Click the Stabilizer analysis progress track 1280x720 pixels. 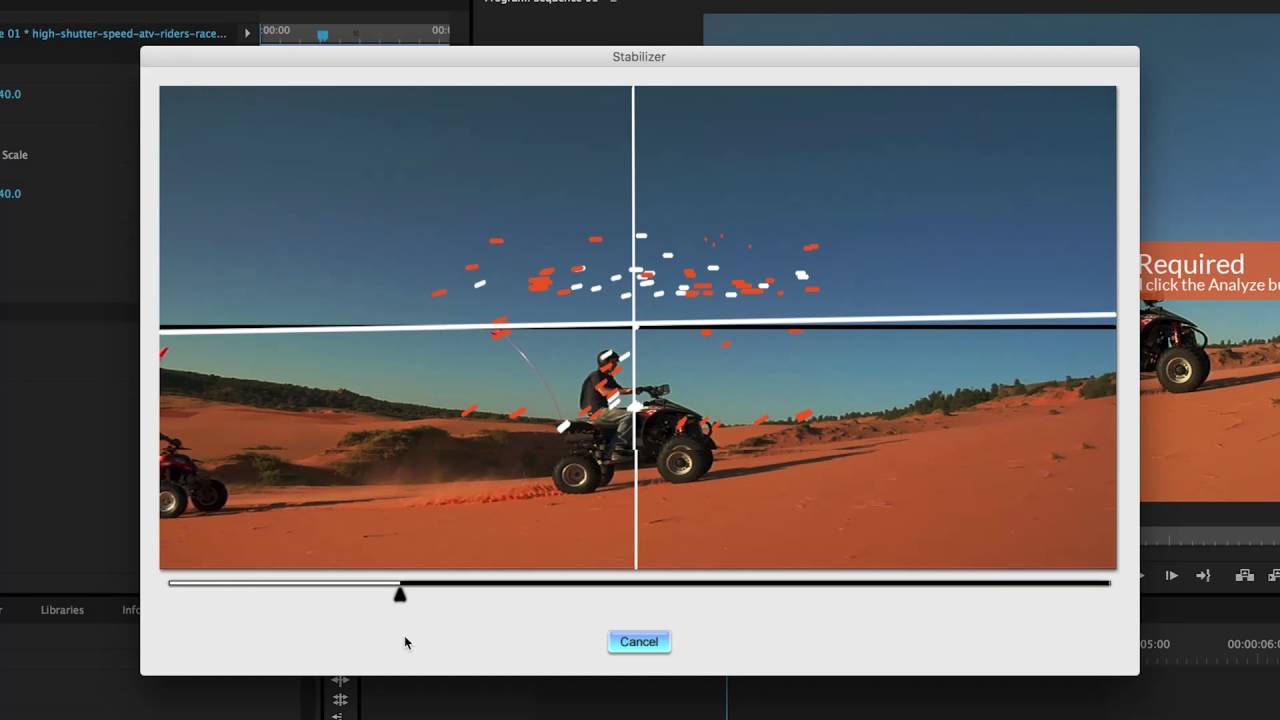[639, 583]
